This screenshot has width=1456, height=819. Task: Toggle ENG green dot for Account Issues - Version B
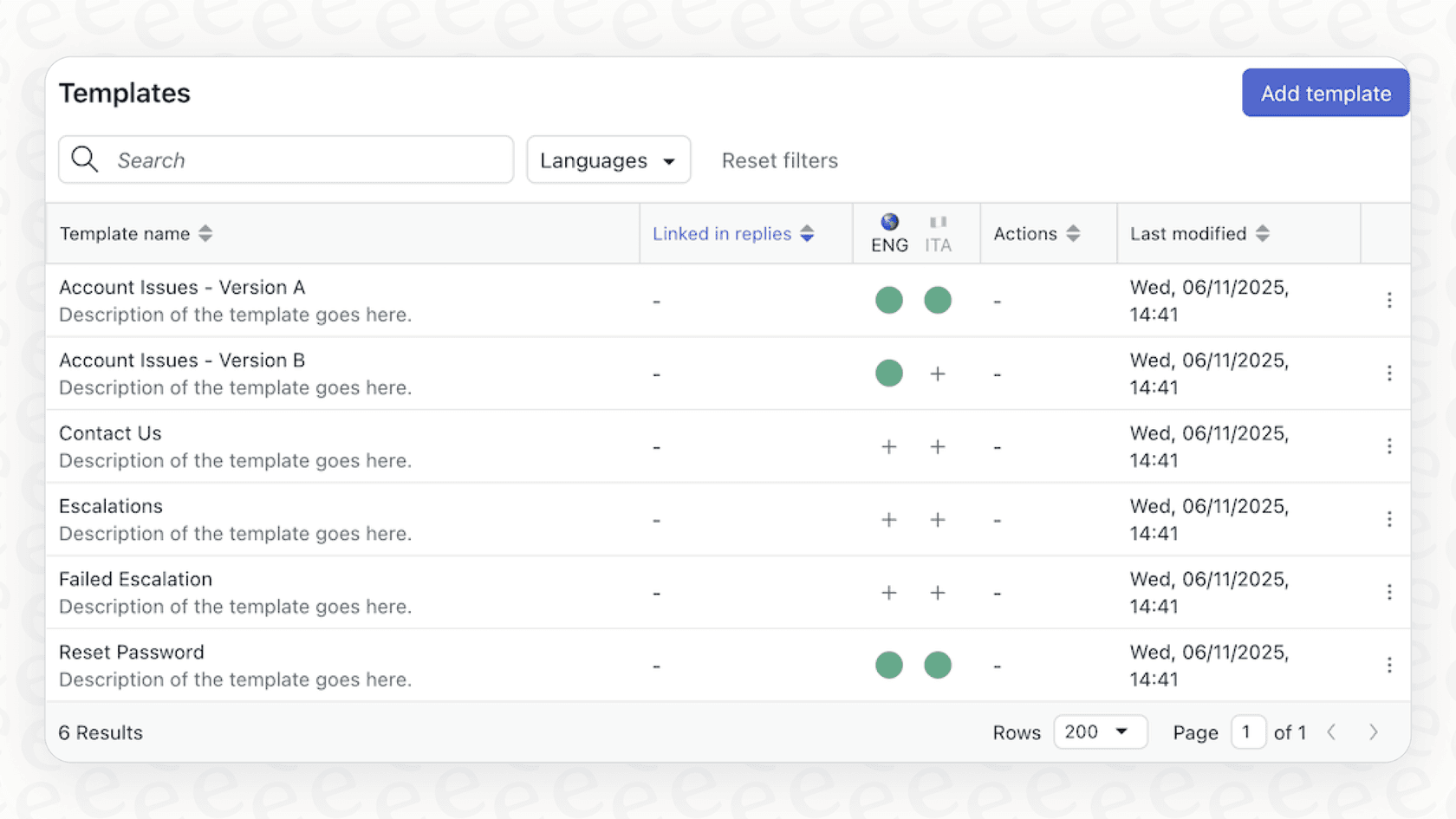(x=888, y=373)
